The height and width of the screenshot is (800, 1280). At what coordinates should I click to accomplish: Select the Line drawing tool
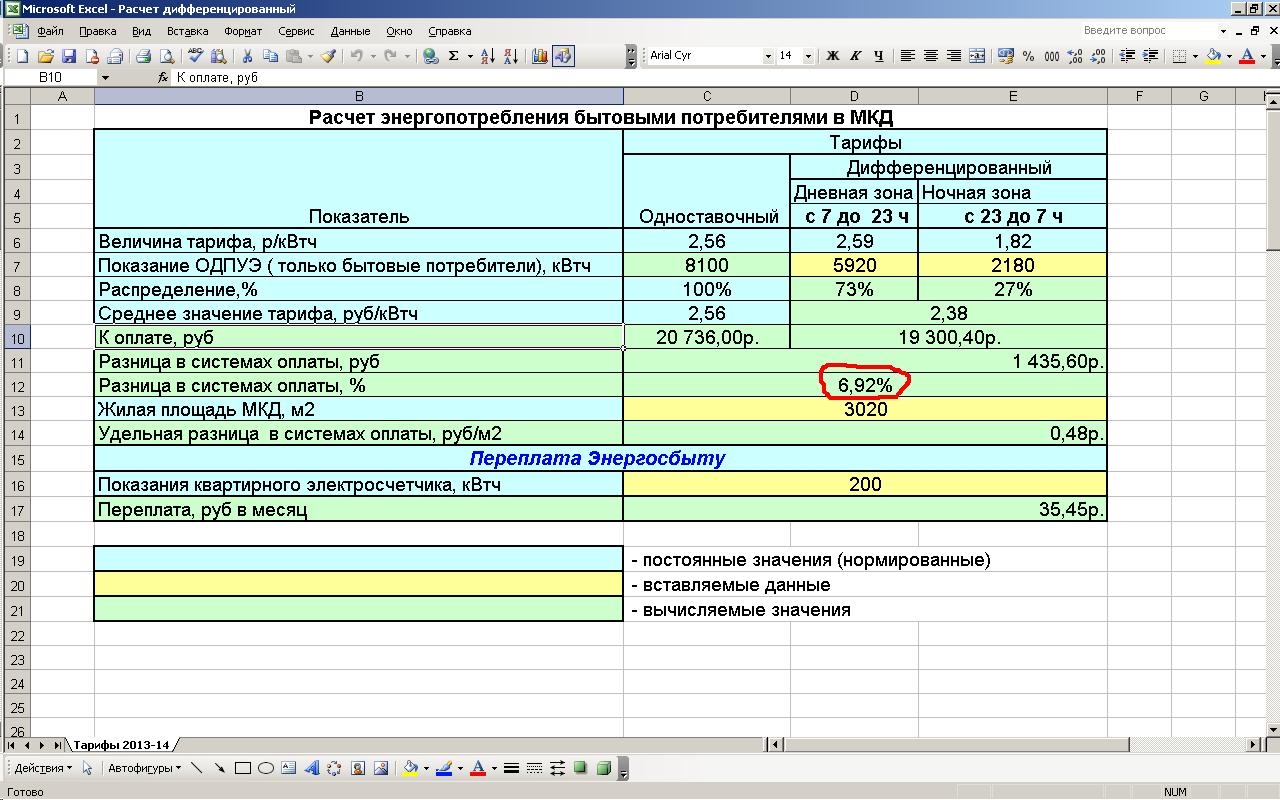click(196, 768)
